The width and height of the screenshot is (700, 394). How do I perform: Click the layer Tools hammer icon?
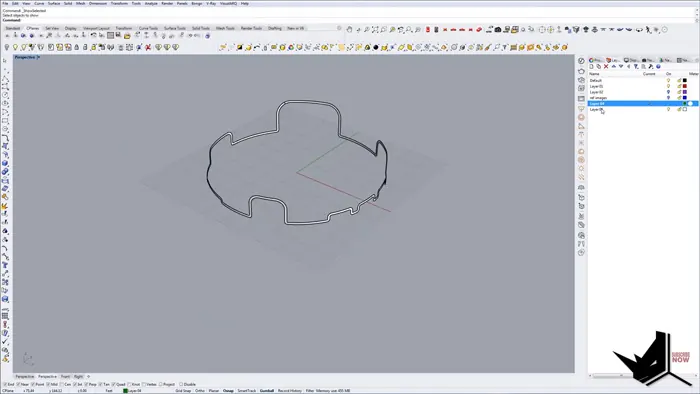click(650, 66)
